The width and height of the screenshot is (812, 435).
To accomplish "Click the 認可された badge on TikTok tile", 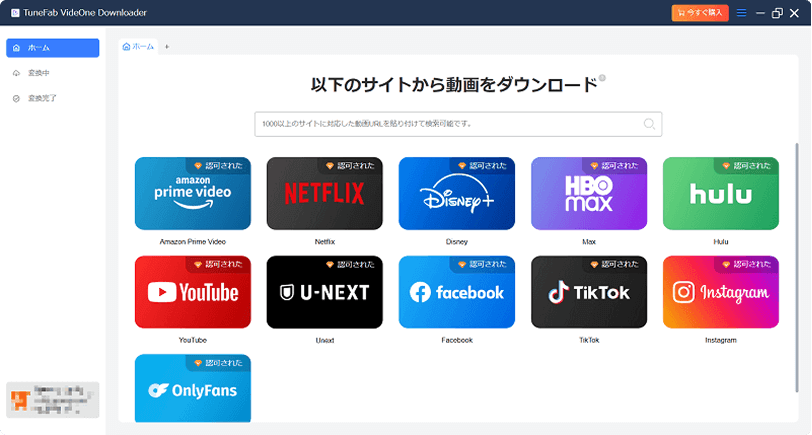I will 615,264.
